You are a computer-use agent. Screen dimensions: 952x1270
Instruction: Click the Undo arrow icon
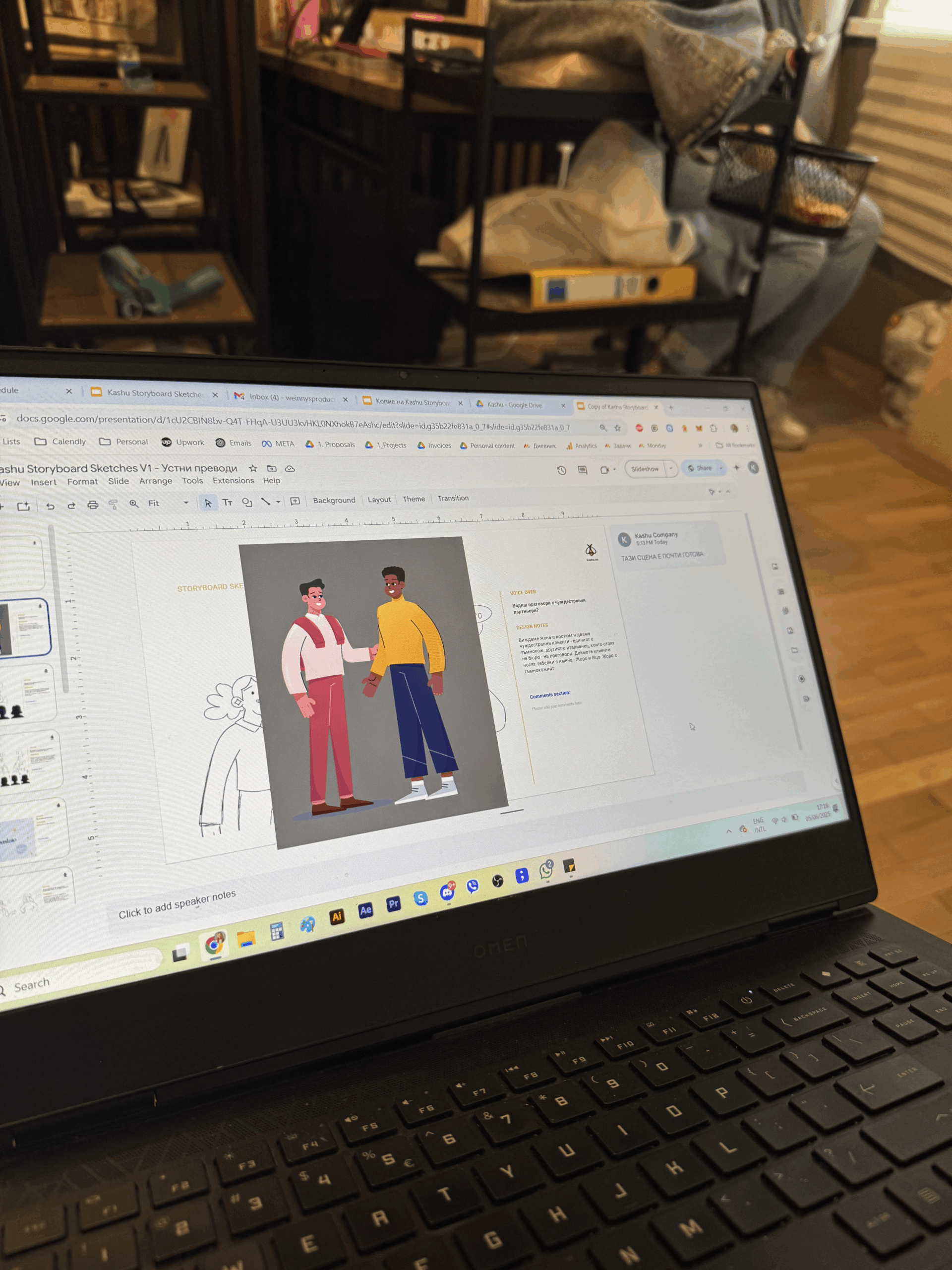(x=51, y=506)
